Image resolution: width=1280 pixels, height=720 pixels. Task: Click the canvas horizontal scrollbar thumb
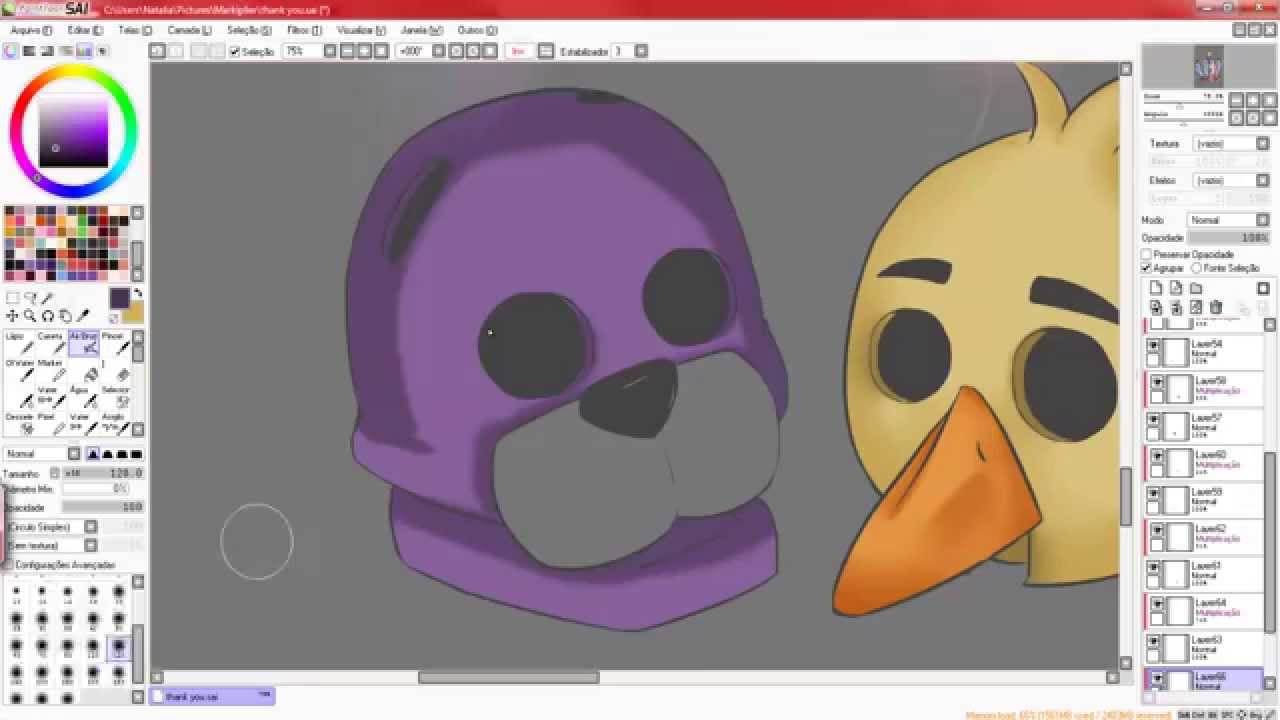tap(509, 677)
